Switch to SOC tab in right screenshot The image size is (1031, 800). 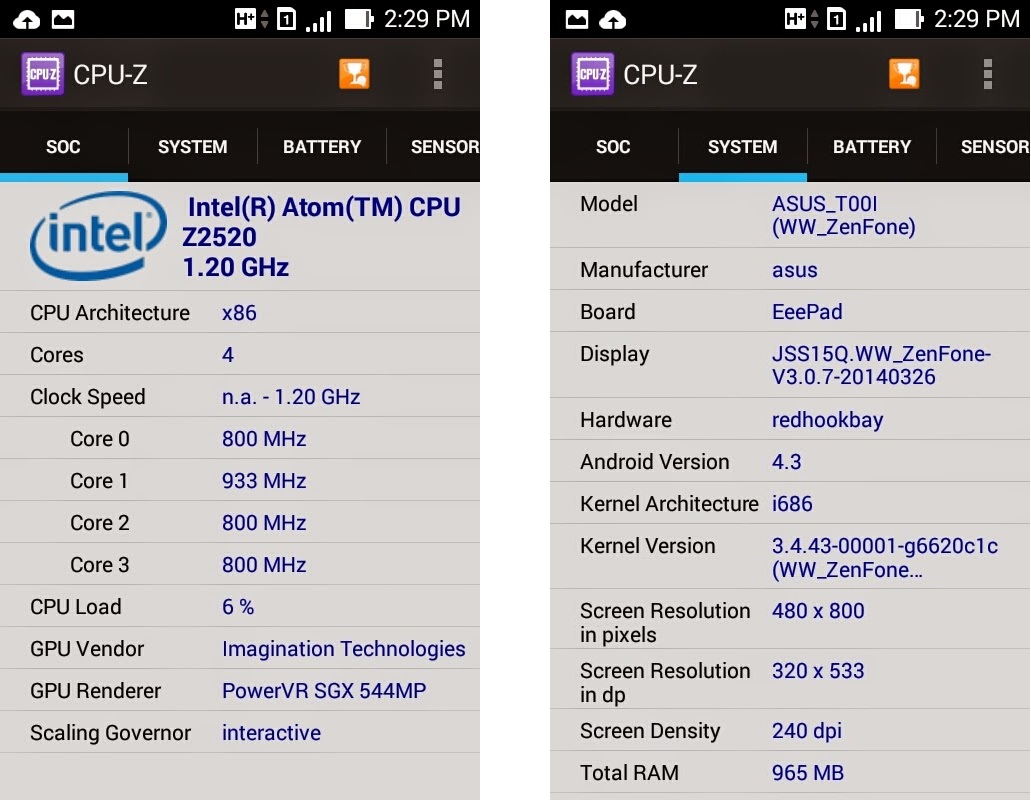coord(613,147)
